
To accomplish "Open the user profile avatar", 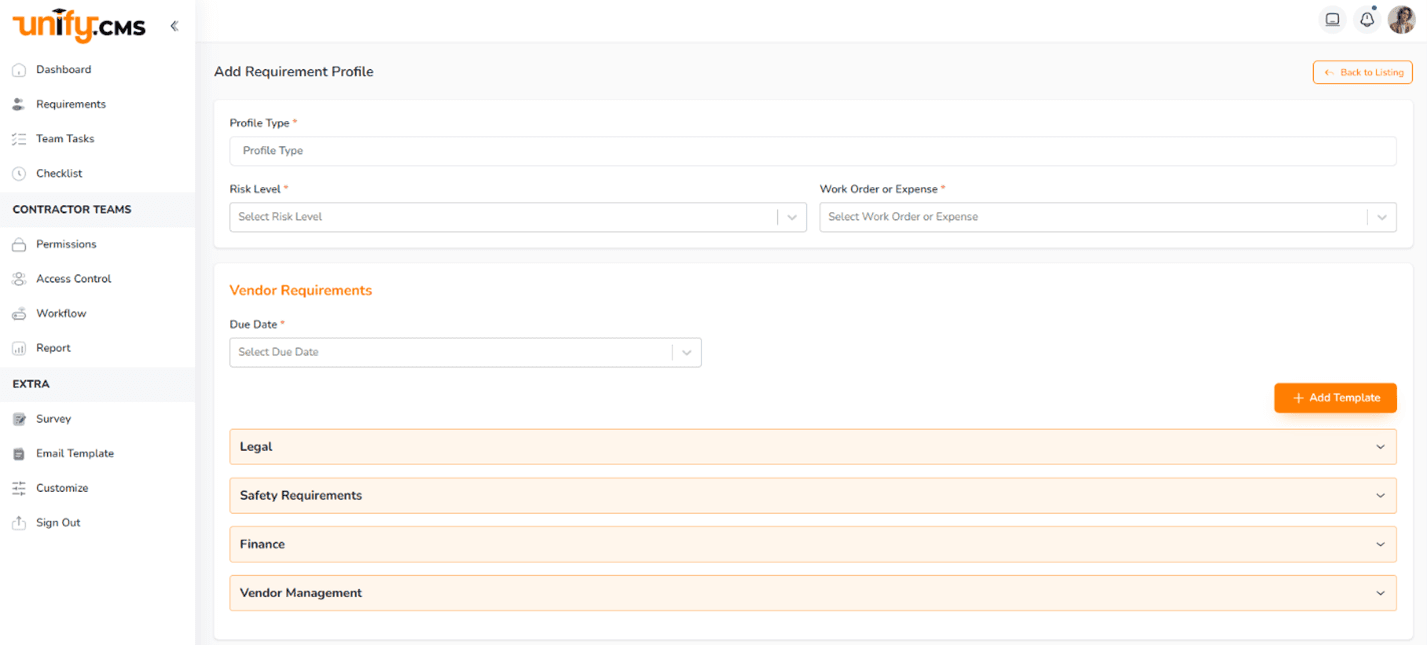I will coord(1401,19).
